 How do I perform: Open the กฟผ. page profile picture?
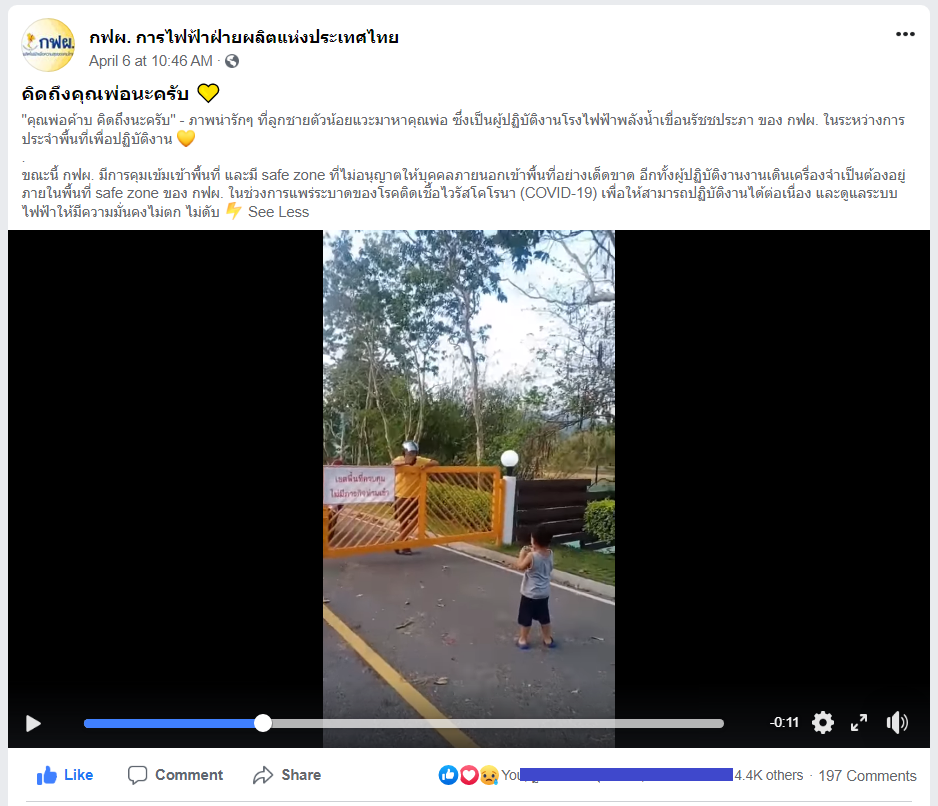coord(48,45)
